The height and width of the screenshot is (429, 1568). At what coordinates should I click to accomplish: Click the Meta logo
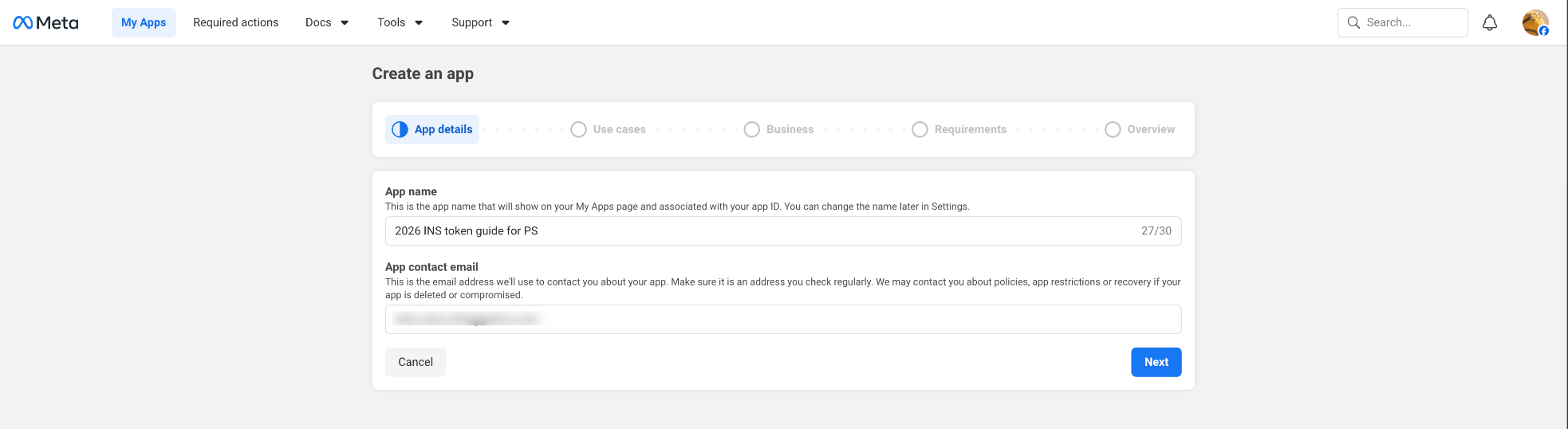[x=45, y=22]
